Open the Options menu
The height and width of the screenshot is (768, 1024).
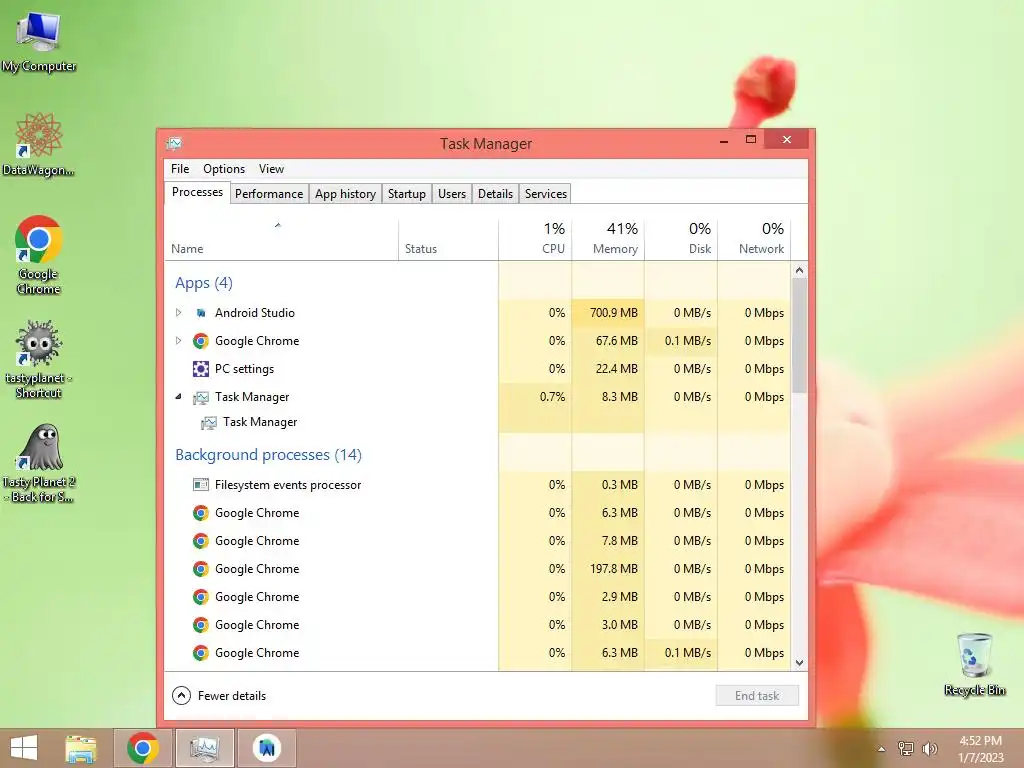coord(224,168)
